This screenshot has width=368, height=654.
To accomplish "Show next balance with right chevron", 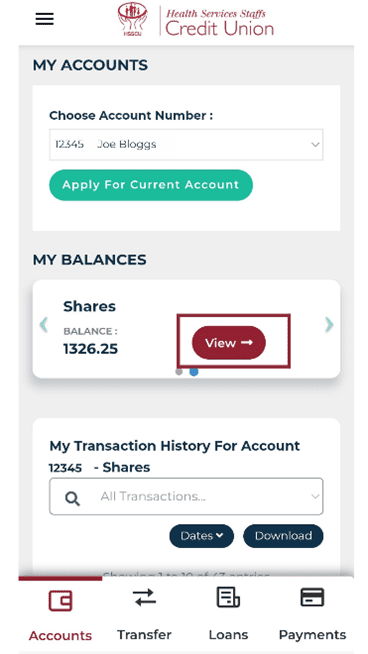I will click(x=329, y=324).
